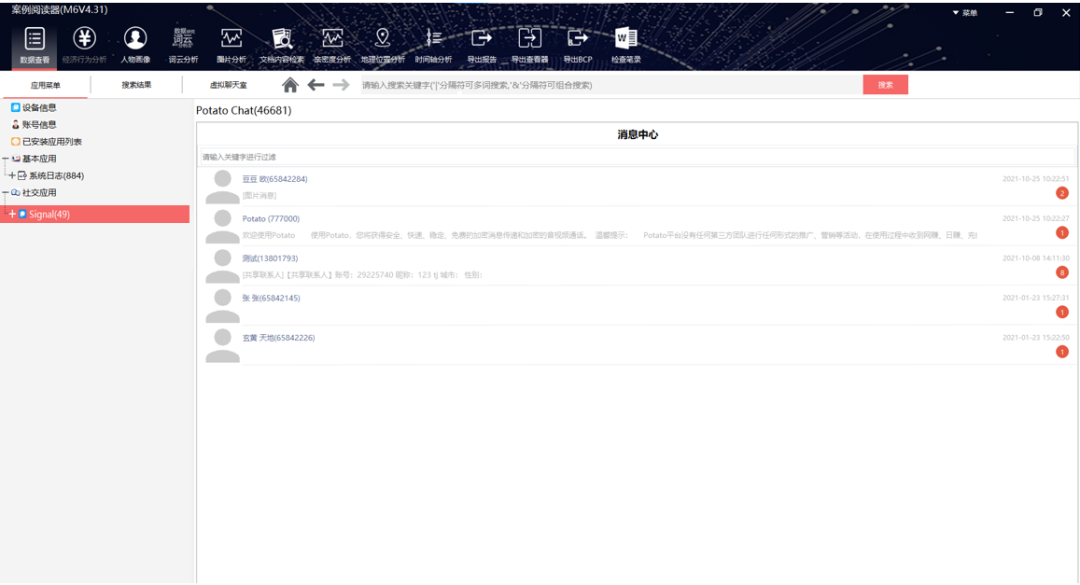Viewport: 1080px width, 585px height.
Task: Click the avatar of 玄黄 天地
Action: [x=222, y=346]
